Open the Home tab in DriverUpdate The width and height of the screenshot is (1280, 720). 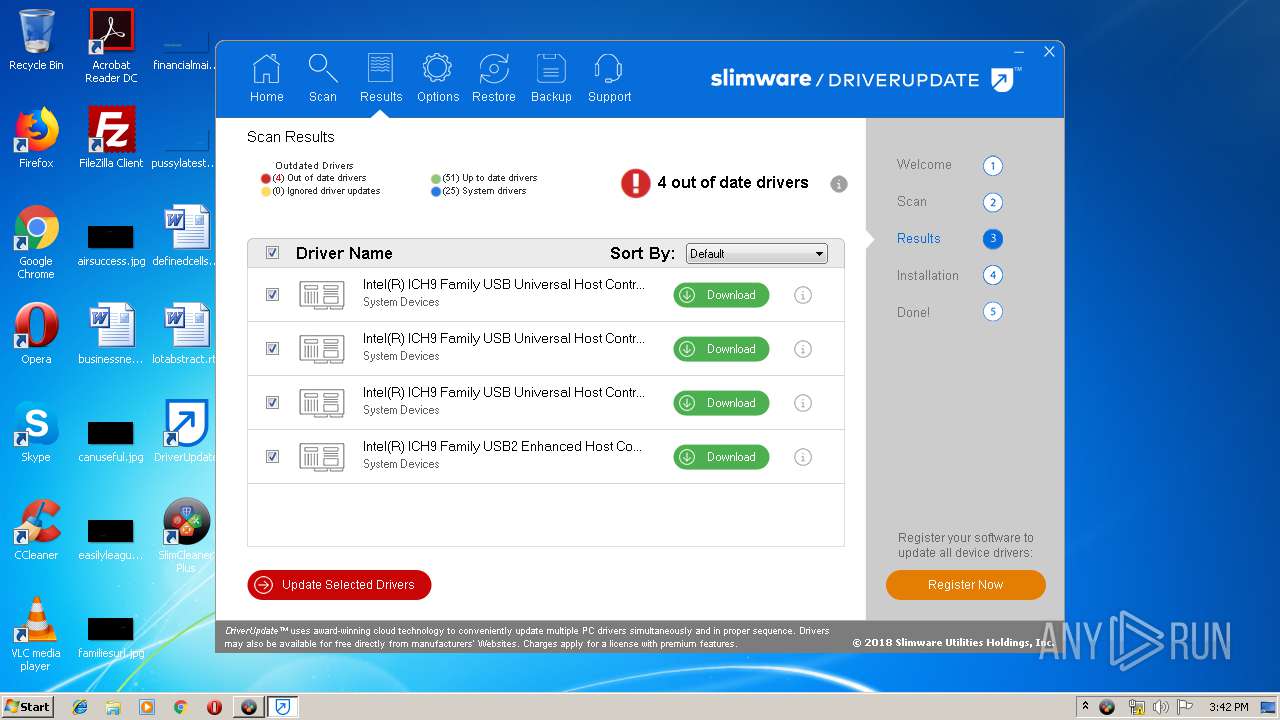click(267, 79)
